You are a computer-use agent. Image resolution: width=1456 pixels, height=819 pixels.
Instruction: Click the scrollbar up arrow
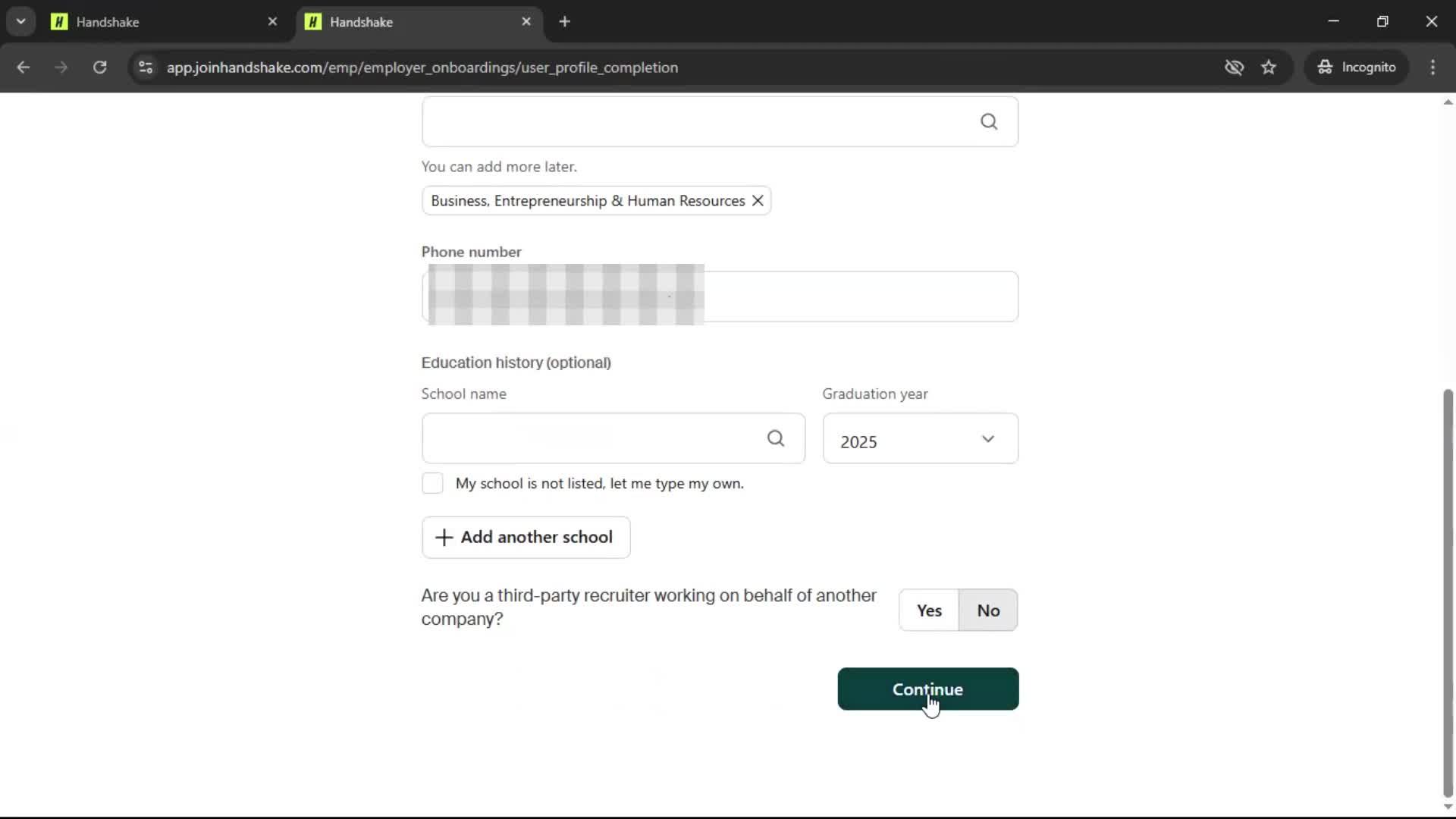click(x=1448, y=102)
